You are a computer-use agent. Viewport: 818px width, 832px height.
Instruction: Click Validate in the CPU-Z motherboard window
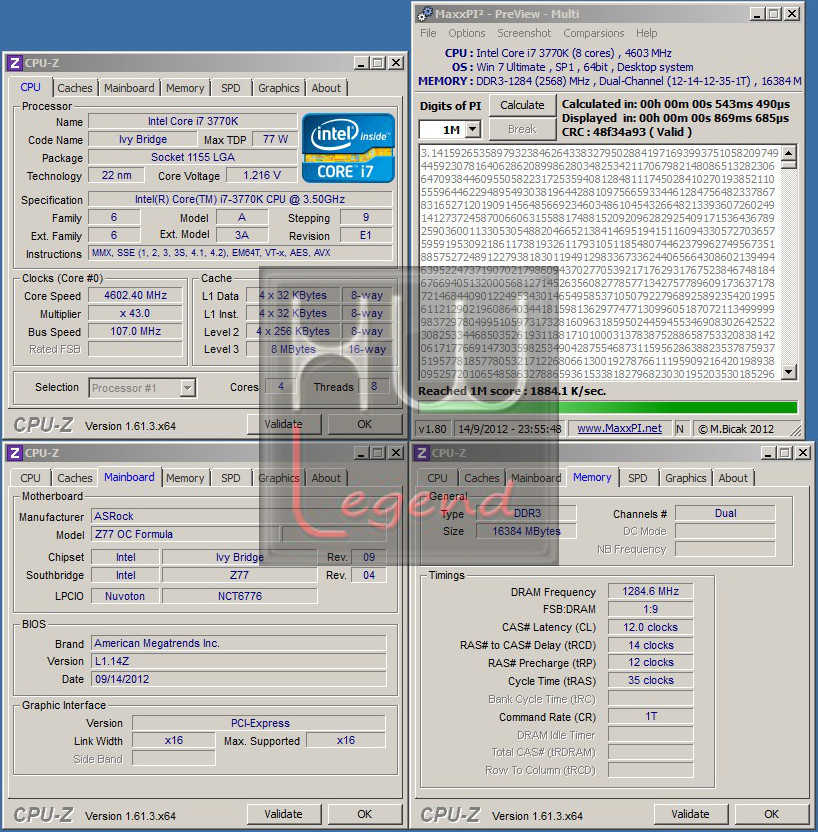[x=284, y=814]
